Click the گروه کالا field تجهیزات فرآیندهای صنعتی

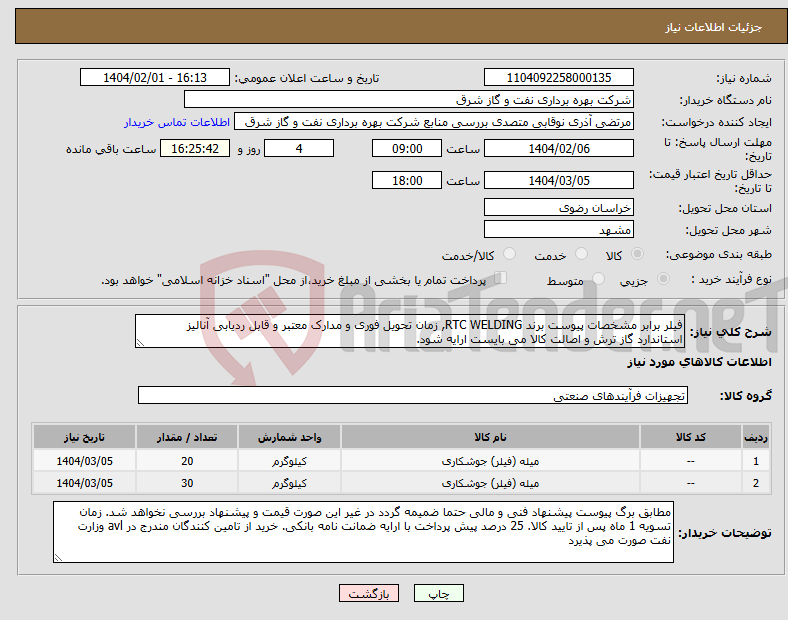tap(413, 395)
